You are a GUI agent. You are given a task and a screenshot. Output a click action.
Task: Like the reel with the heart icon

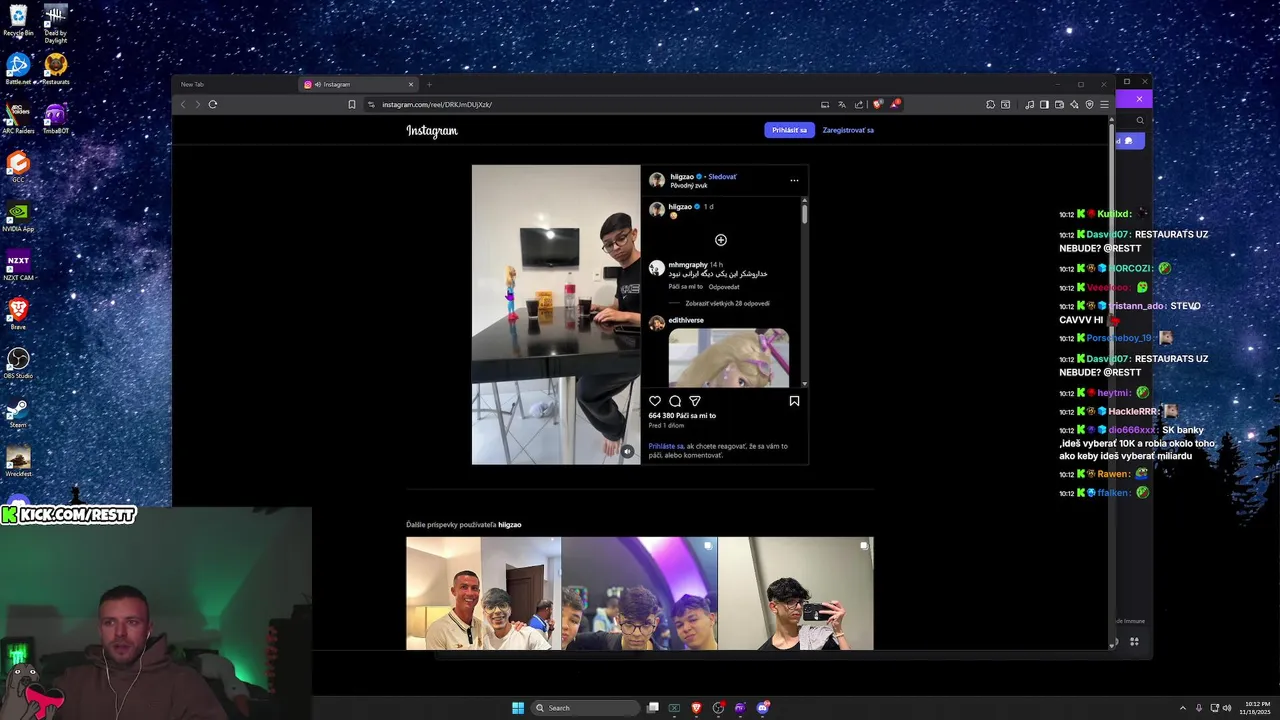655,401
